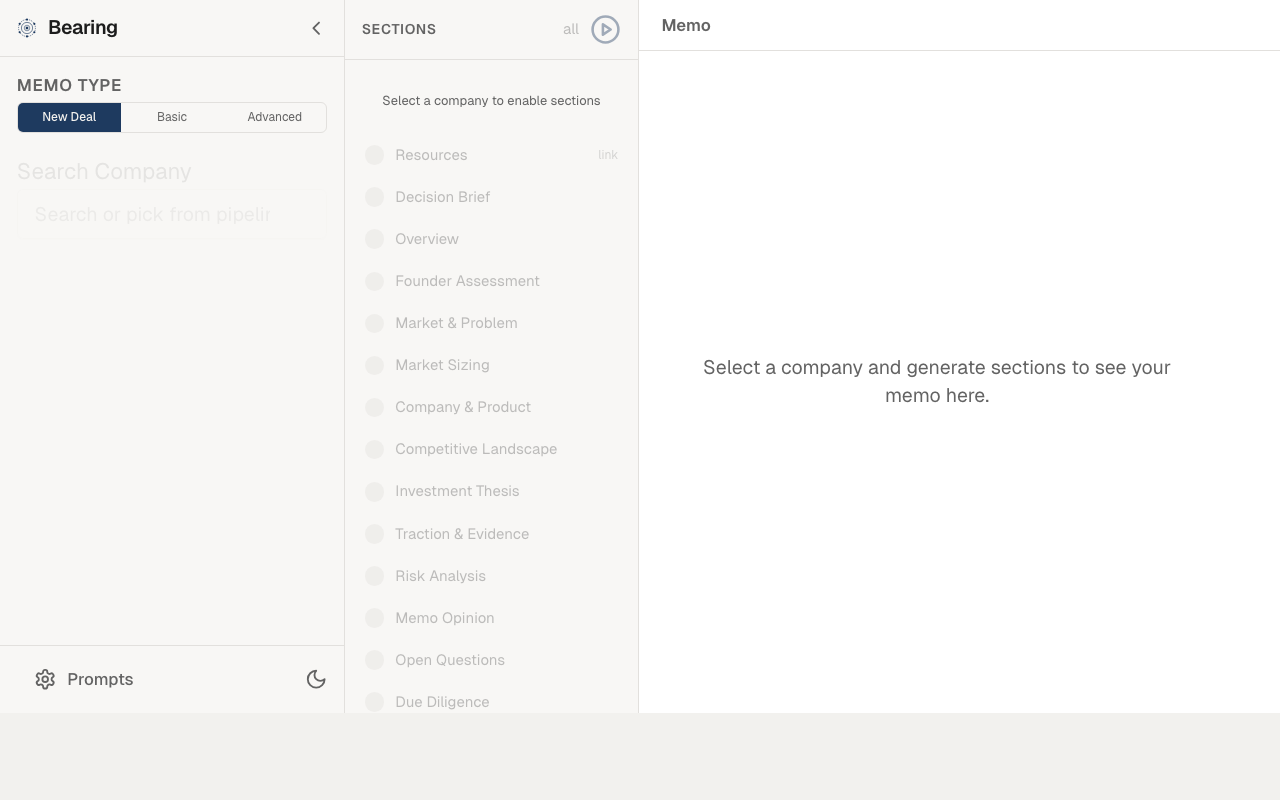1280x800 pixels.
Task: Open the Prompts settings
Action: [100, 679]
